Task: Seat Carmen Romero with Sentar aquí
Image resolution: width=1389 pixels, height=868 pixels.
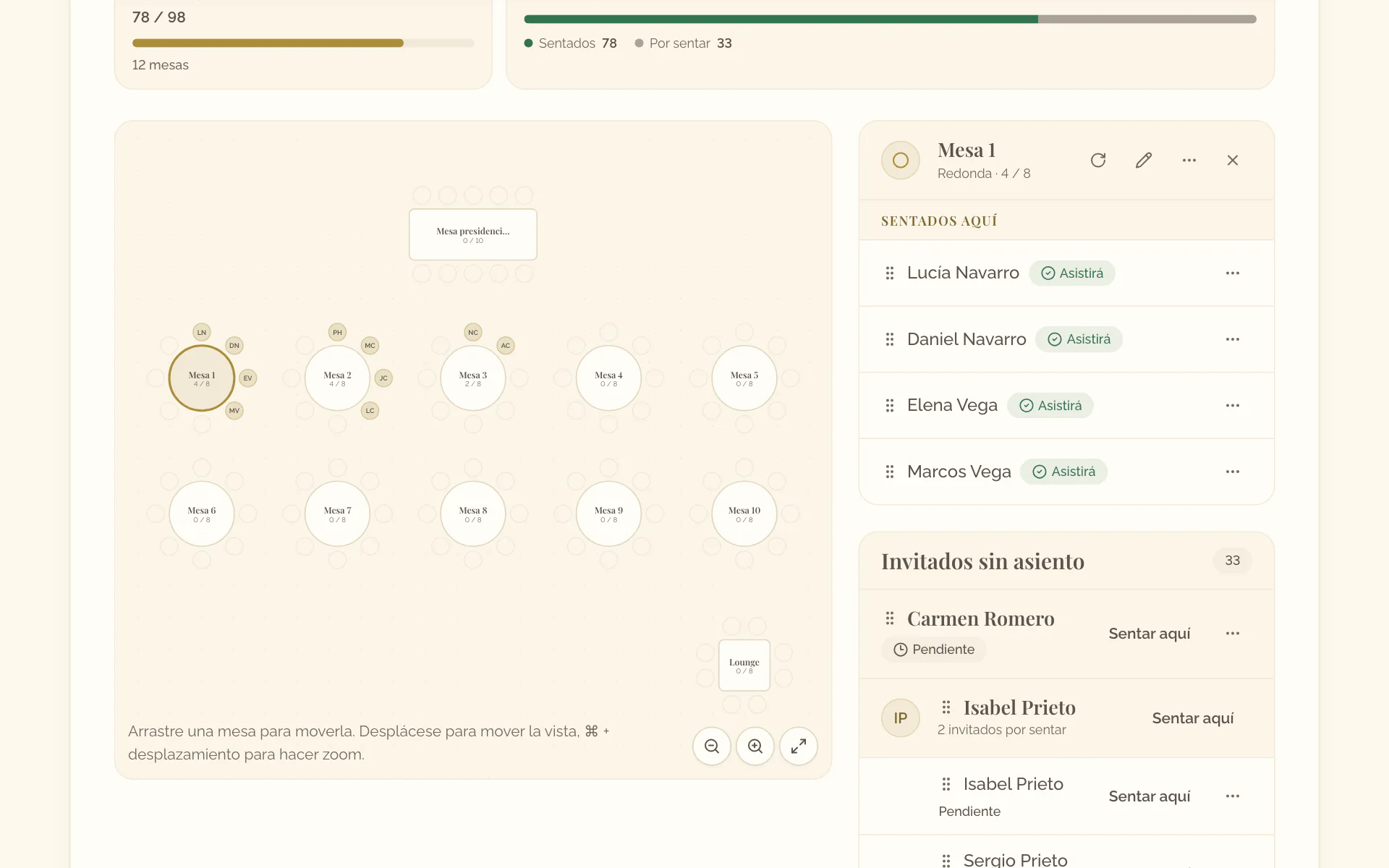Action: tap(1150, 633)
